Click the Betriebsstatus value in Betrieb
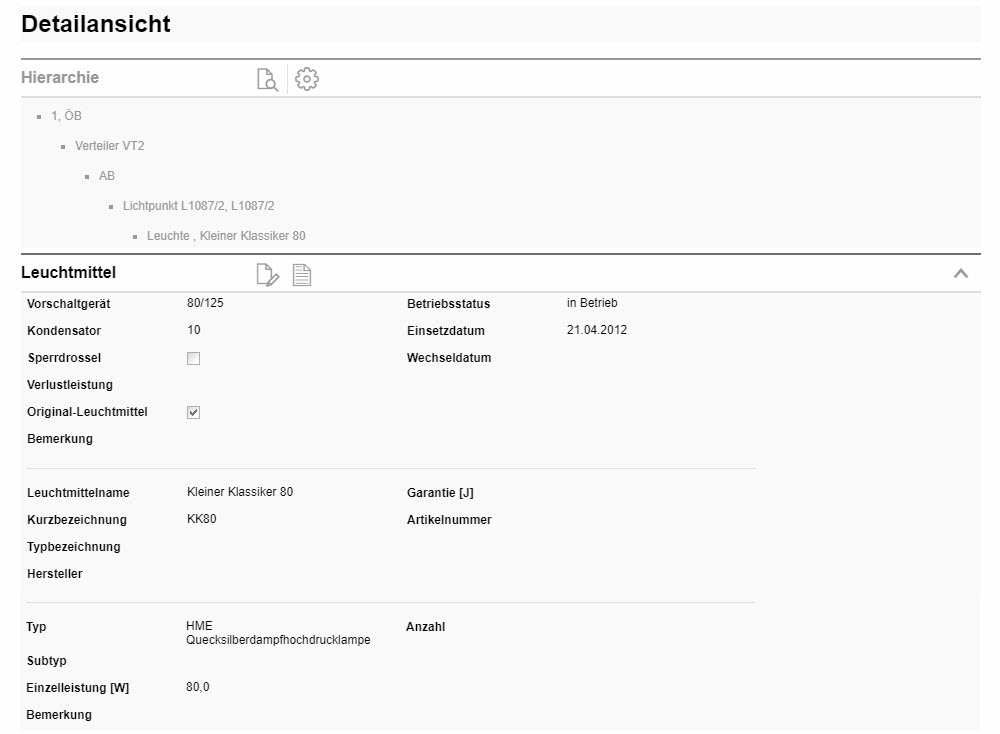Screen dimensions: 1000x734 point(593,303)
